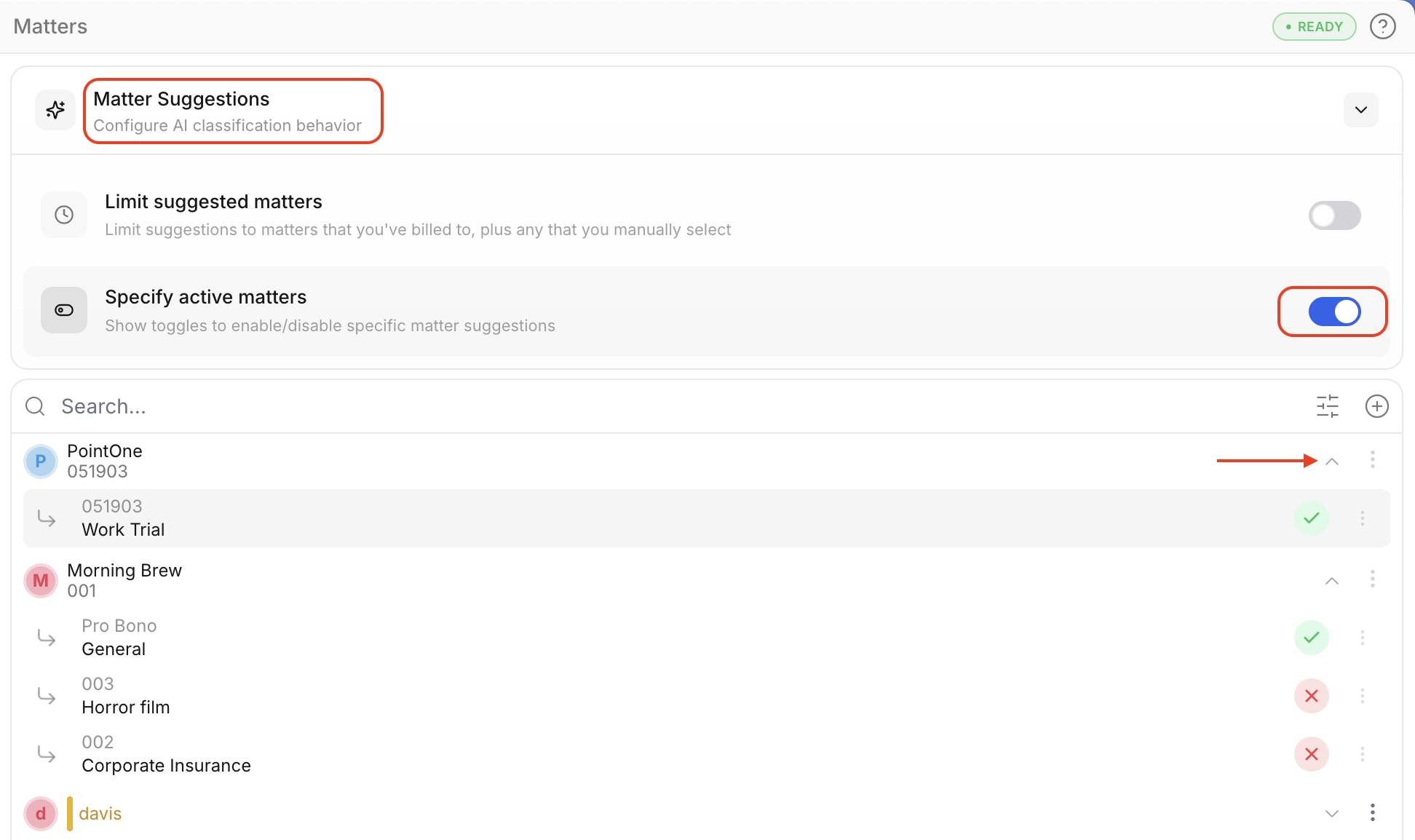Open three-dot menu for davis client
The image size is (1415, 840).
click(1373, 813)
